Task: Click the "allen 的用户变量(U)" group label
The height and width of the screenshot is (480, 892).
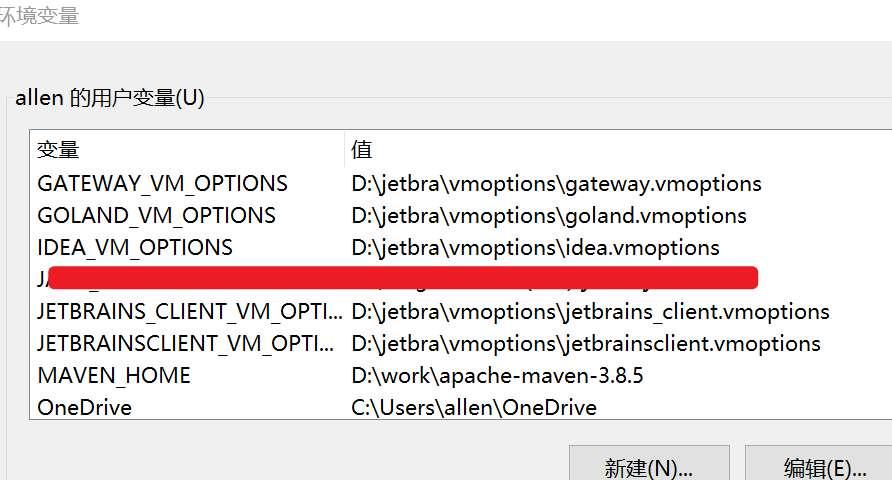Action: (x=110, y=98)
